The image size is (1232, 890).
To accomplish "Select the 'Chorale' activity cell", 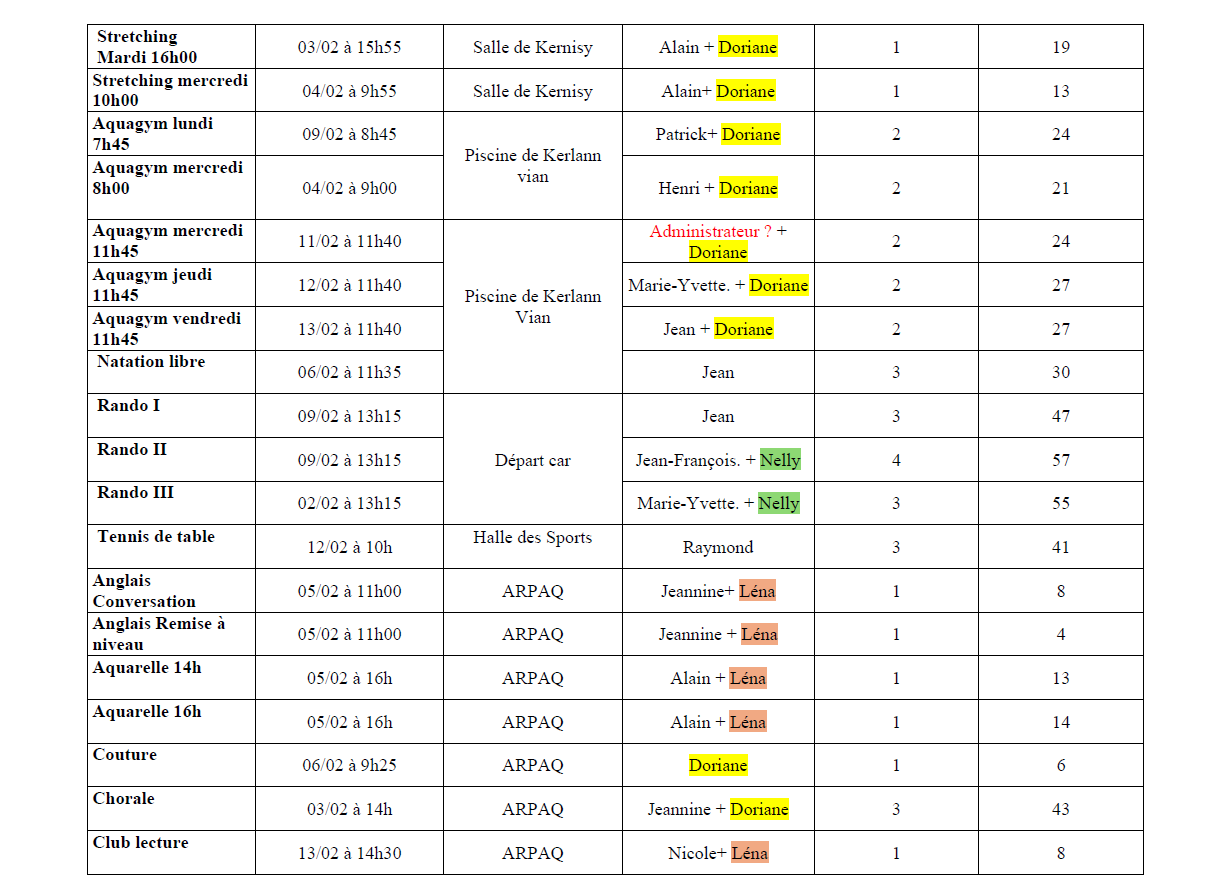I will (x=124, y=799).
